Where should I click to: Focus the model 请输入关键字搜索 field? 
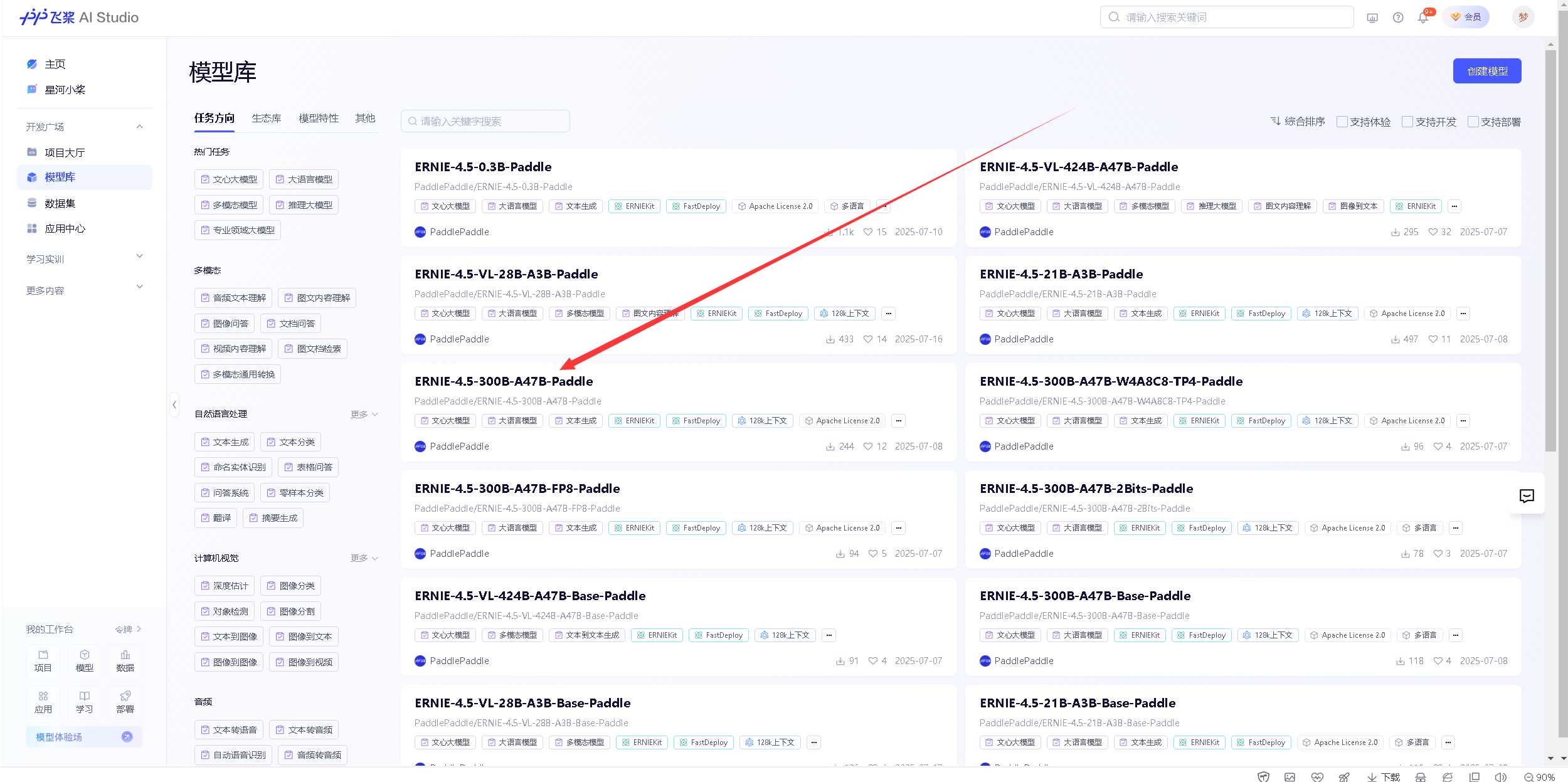485,121
